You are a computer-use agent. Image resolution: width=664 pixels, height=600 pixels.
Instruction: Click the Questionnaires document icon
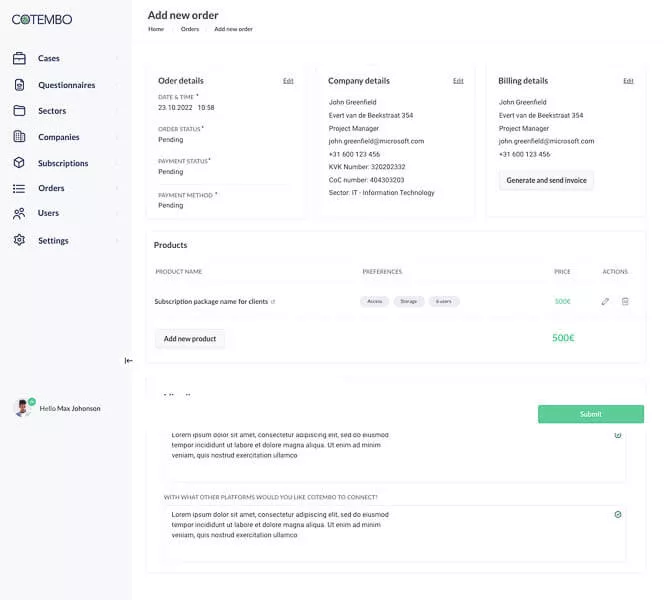point(19,85)
